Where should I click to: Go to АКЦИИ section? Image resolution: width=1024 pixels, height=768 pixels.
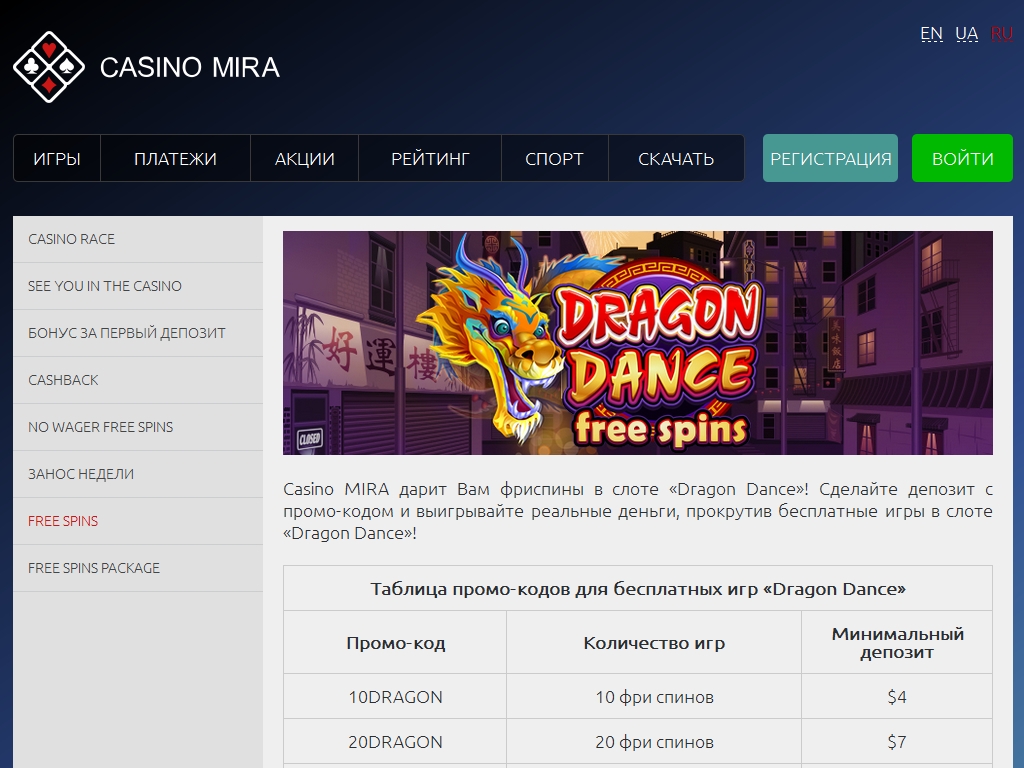305,159
